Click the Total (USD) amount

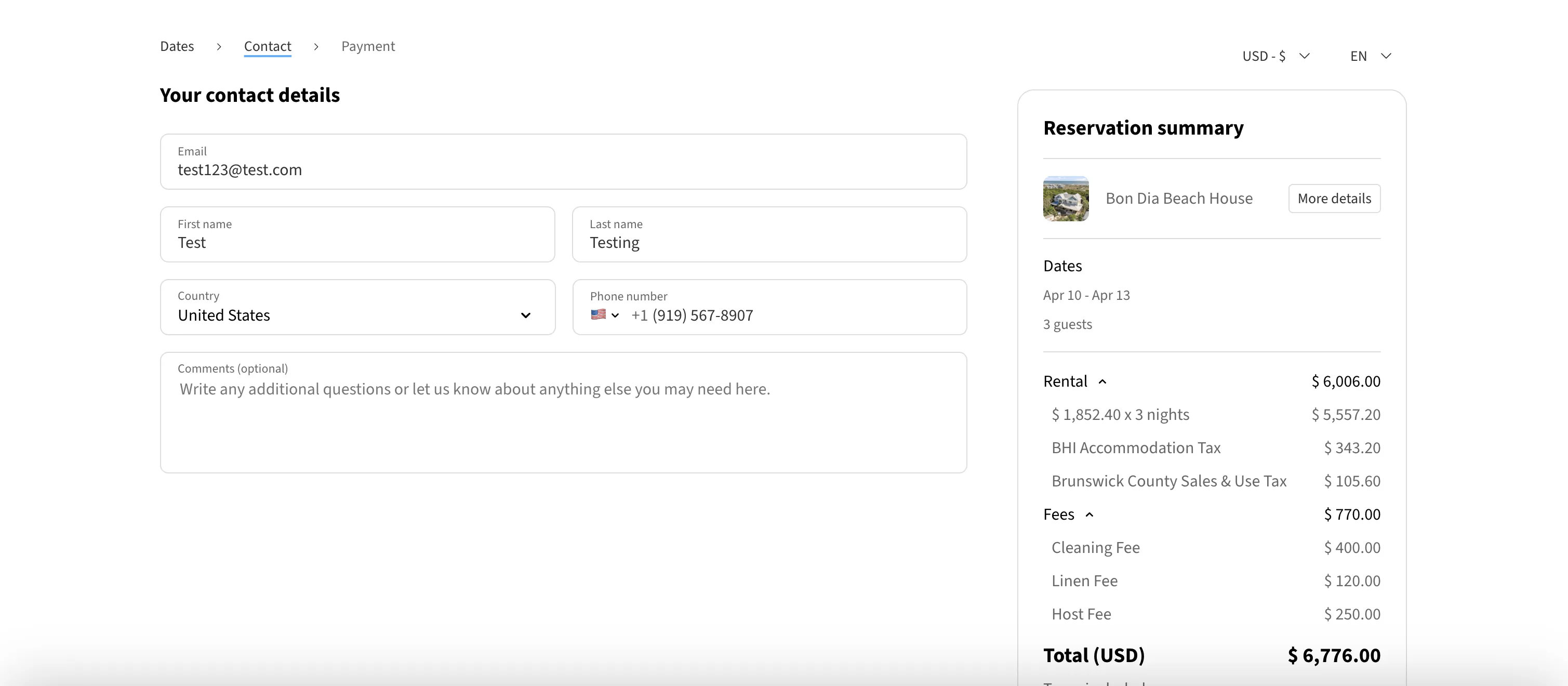tap(1333, 655)
